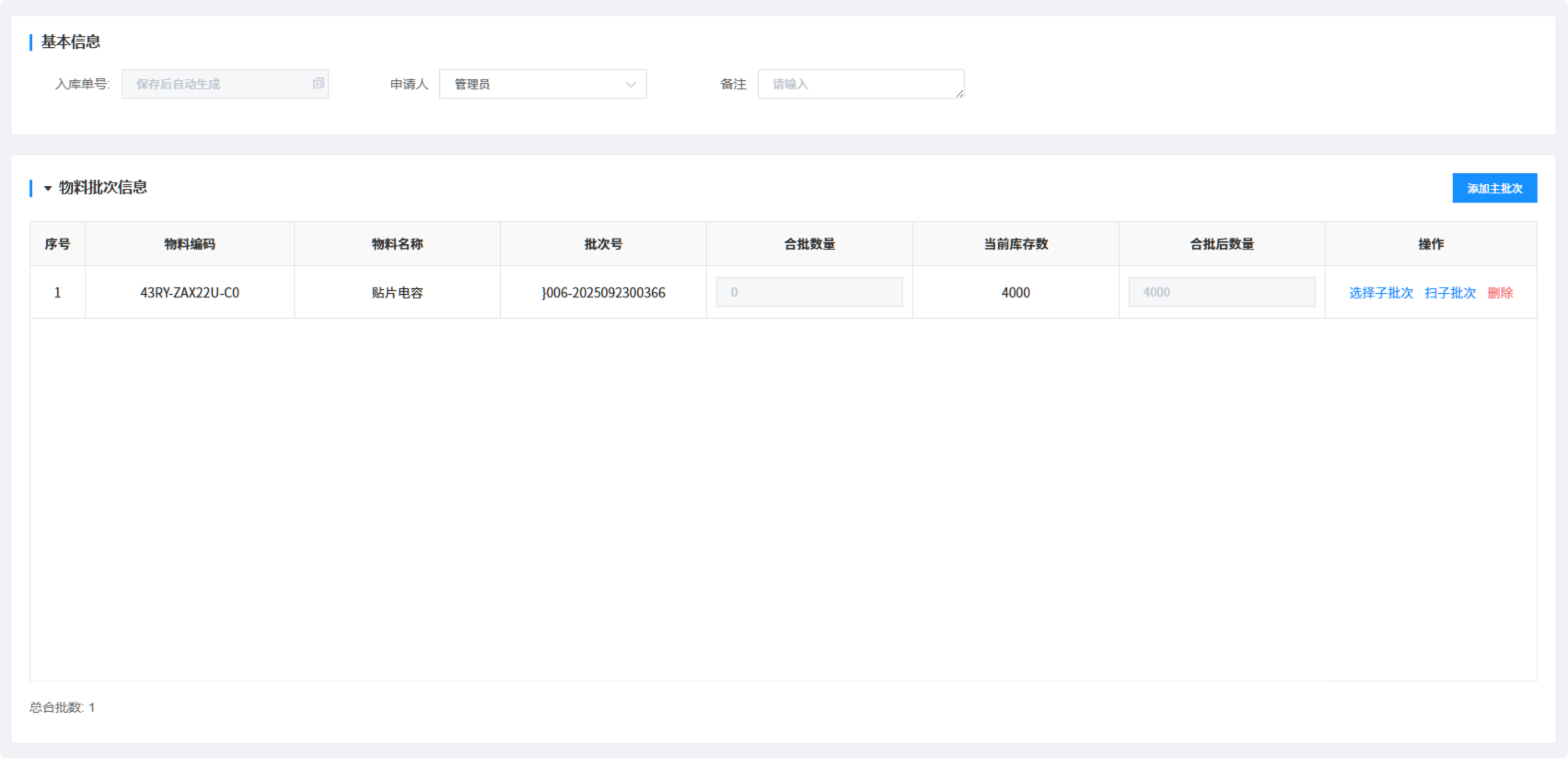The height and width of the screenshot is (758, 1568).
Task: Click the 添加主批次 button
Action: [x=1494, y=188]
